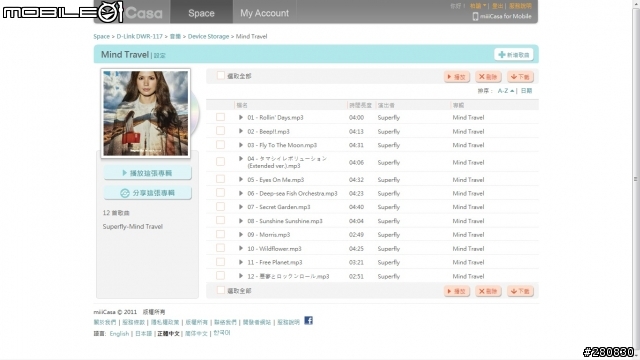Open the user account dropdown in header

[x=478, y=6]
